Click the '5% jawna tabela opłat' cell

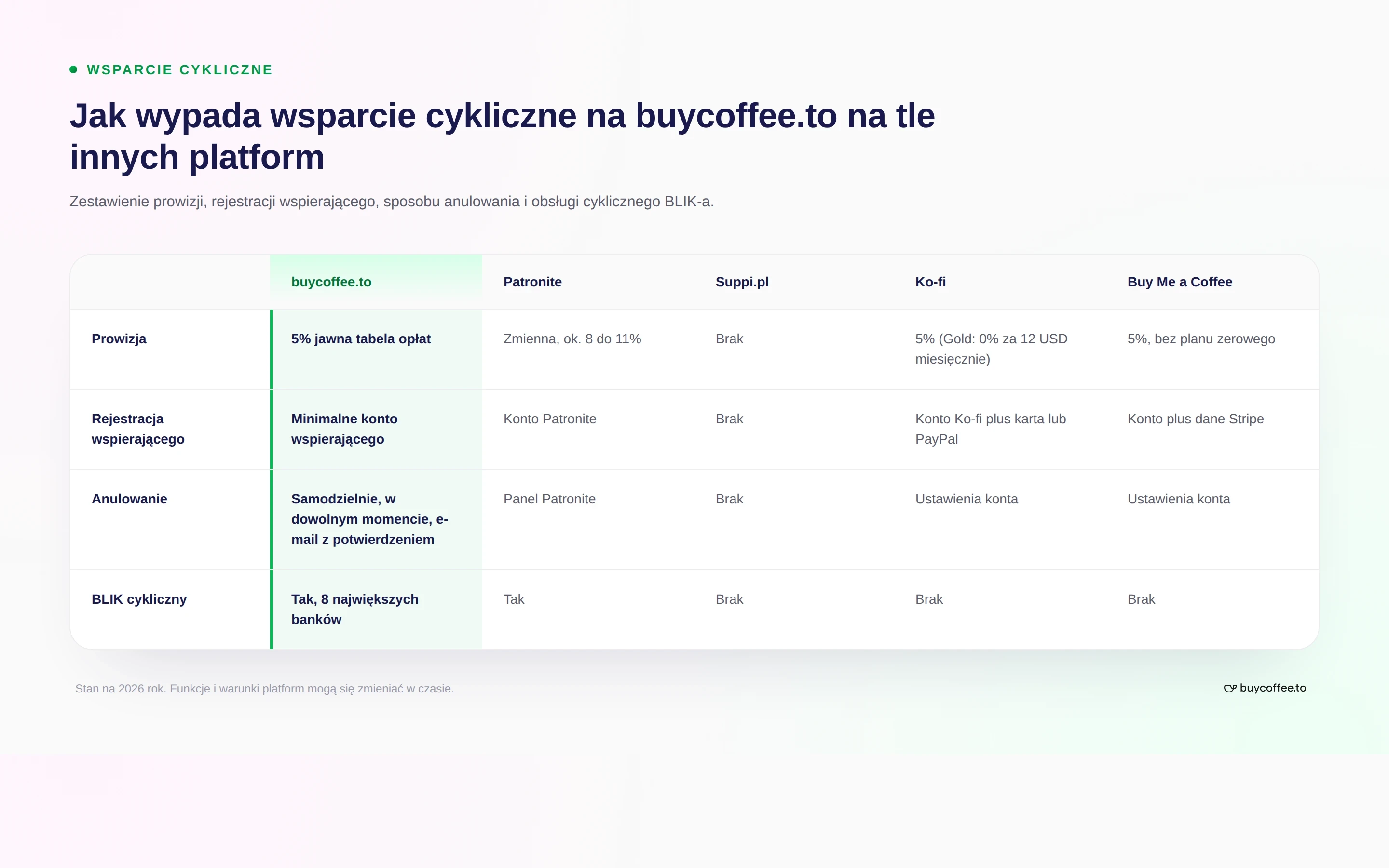(361, 339)
